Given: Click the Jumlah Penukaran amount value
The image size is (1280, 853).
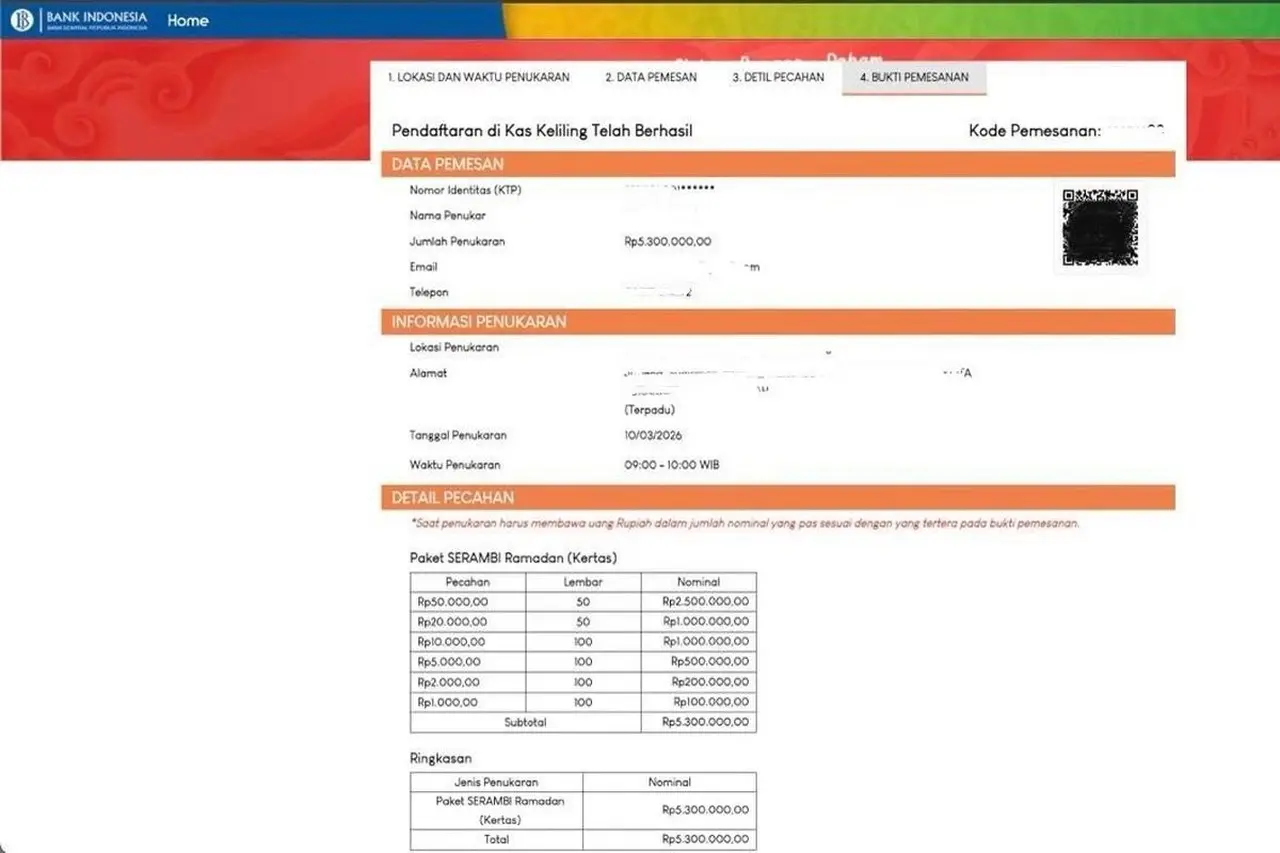Looking at the screenshot, I should 667,241.
